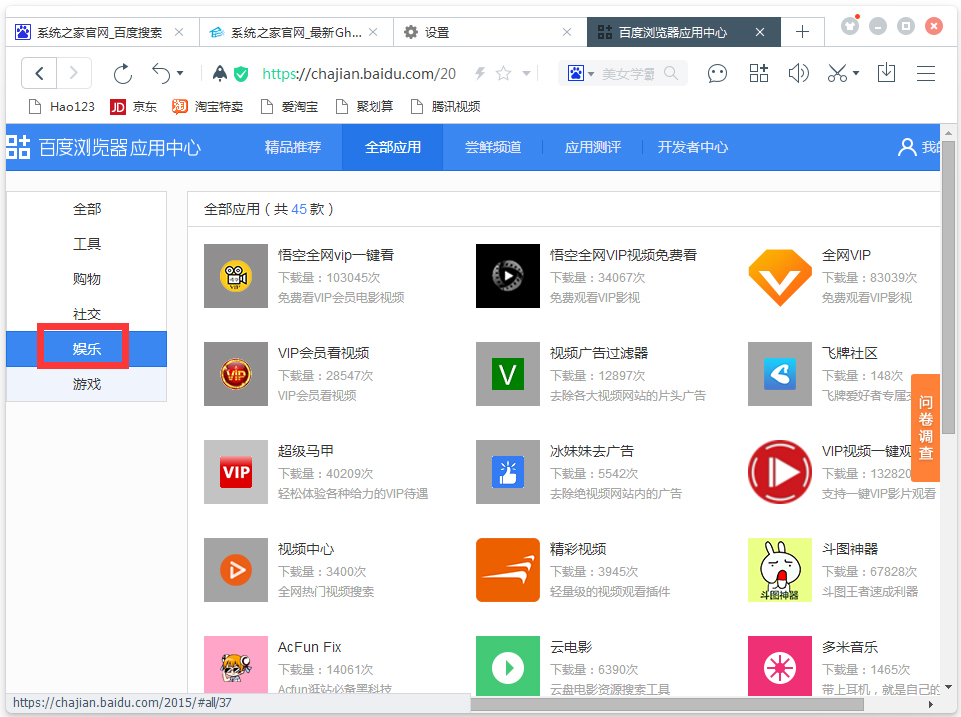Open 悟空全网VIP视频免费看 app icon
The width and height of the screenshot is (961, 717).
508,276
